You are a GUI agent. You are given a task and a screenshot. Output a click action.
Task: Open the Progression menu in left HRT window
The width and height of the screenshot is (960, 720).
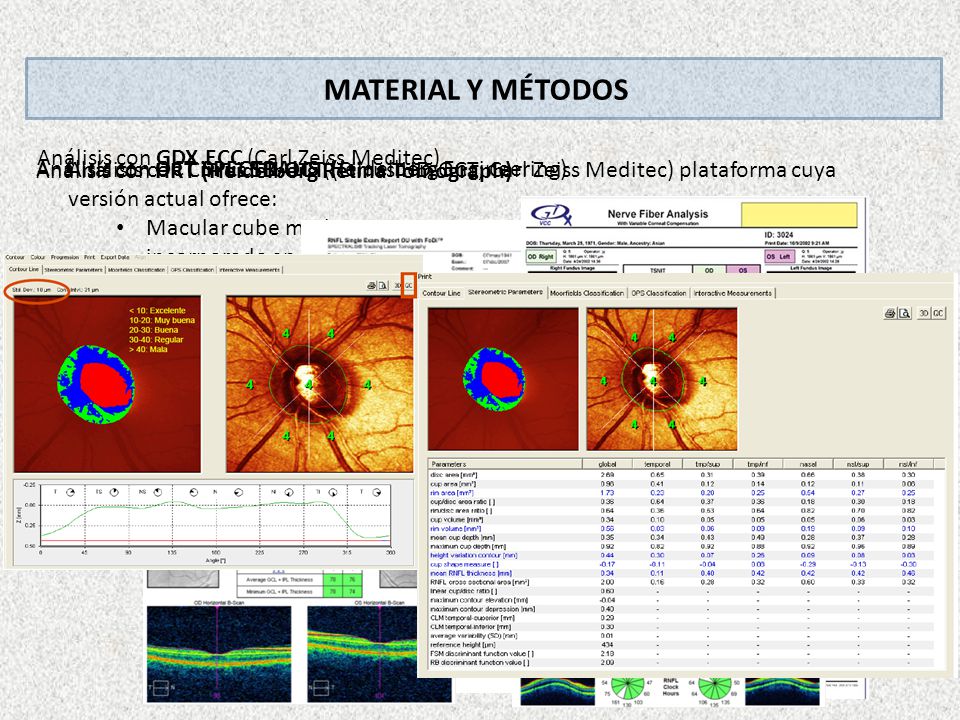click(x=65, y=257)
